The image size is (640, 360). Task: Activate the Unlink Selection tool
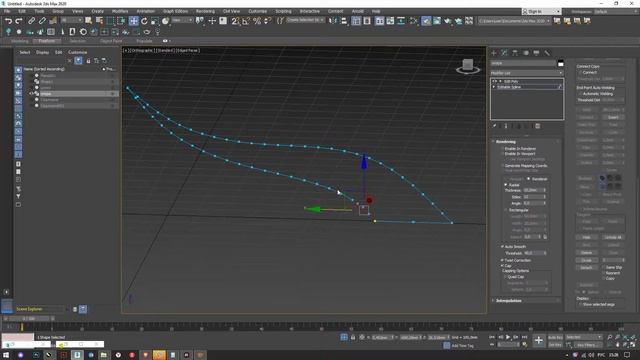pyautogui.click(x=42, y=20)
